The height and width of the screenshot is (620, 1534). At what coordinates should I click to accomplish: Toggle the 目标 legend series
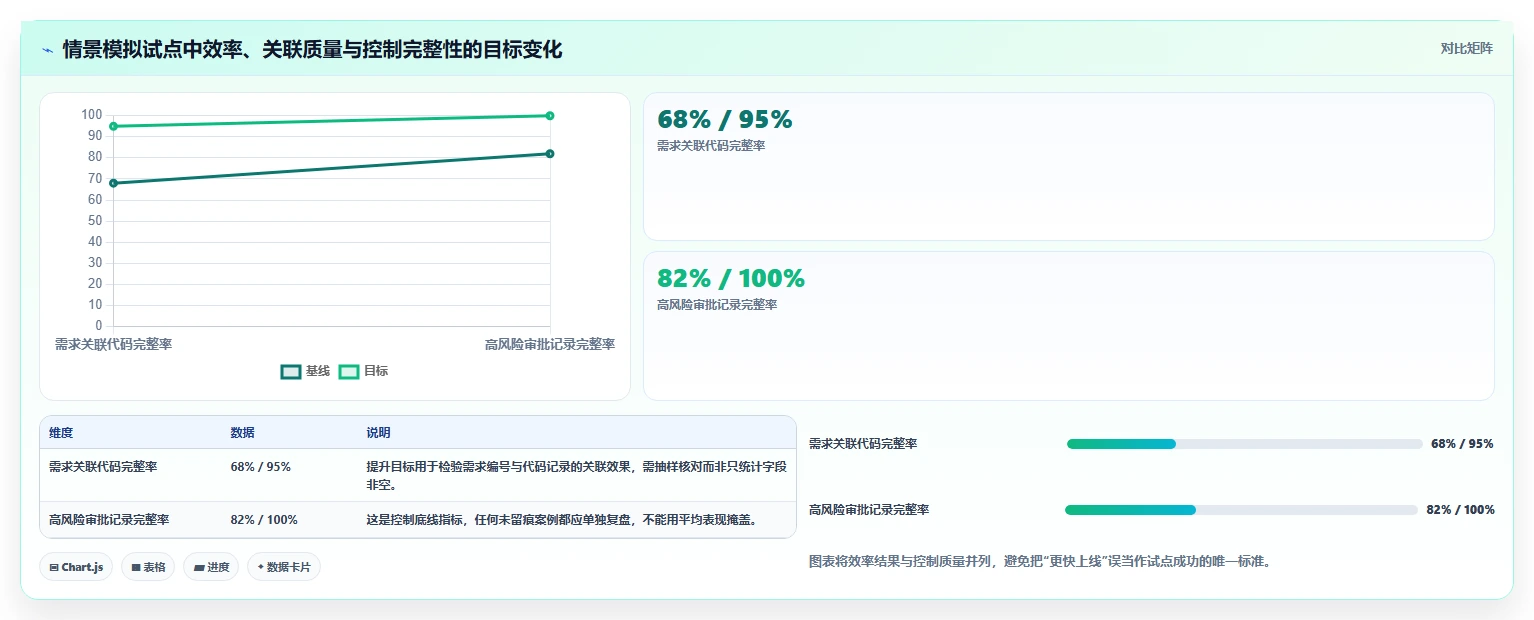point(364,371)
